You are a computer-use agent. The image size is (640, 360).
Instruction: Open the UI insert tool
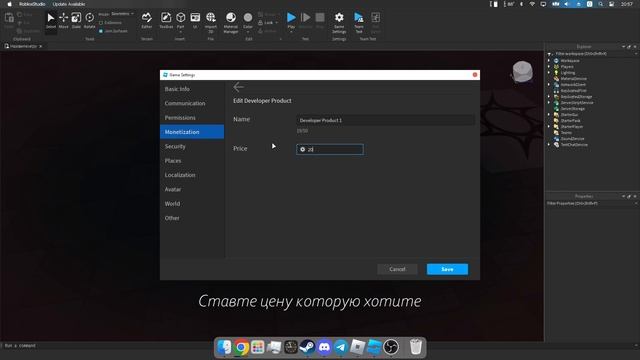(x=195, y=20)
